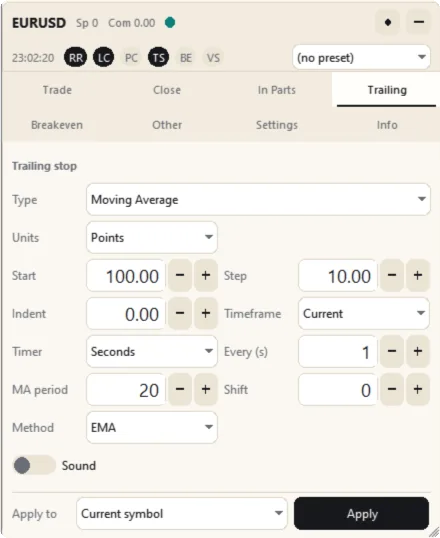Switch to the Trade tab
440x538 pixels.
tap(57, 90)
